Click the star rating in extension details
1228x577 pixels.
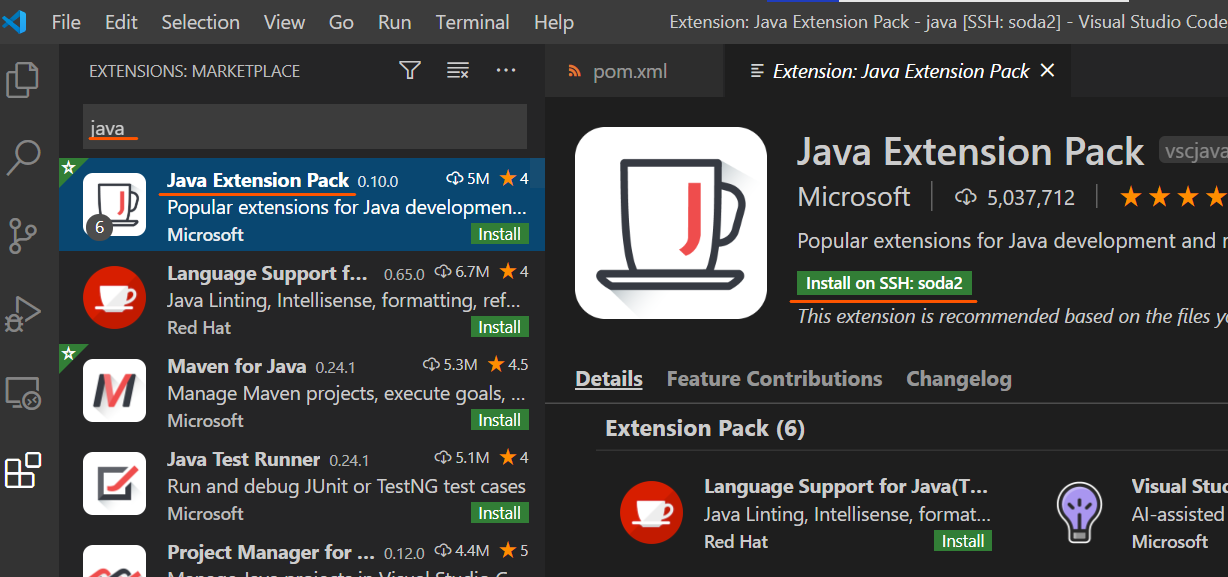(1173, 197)
